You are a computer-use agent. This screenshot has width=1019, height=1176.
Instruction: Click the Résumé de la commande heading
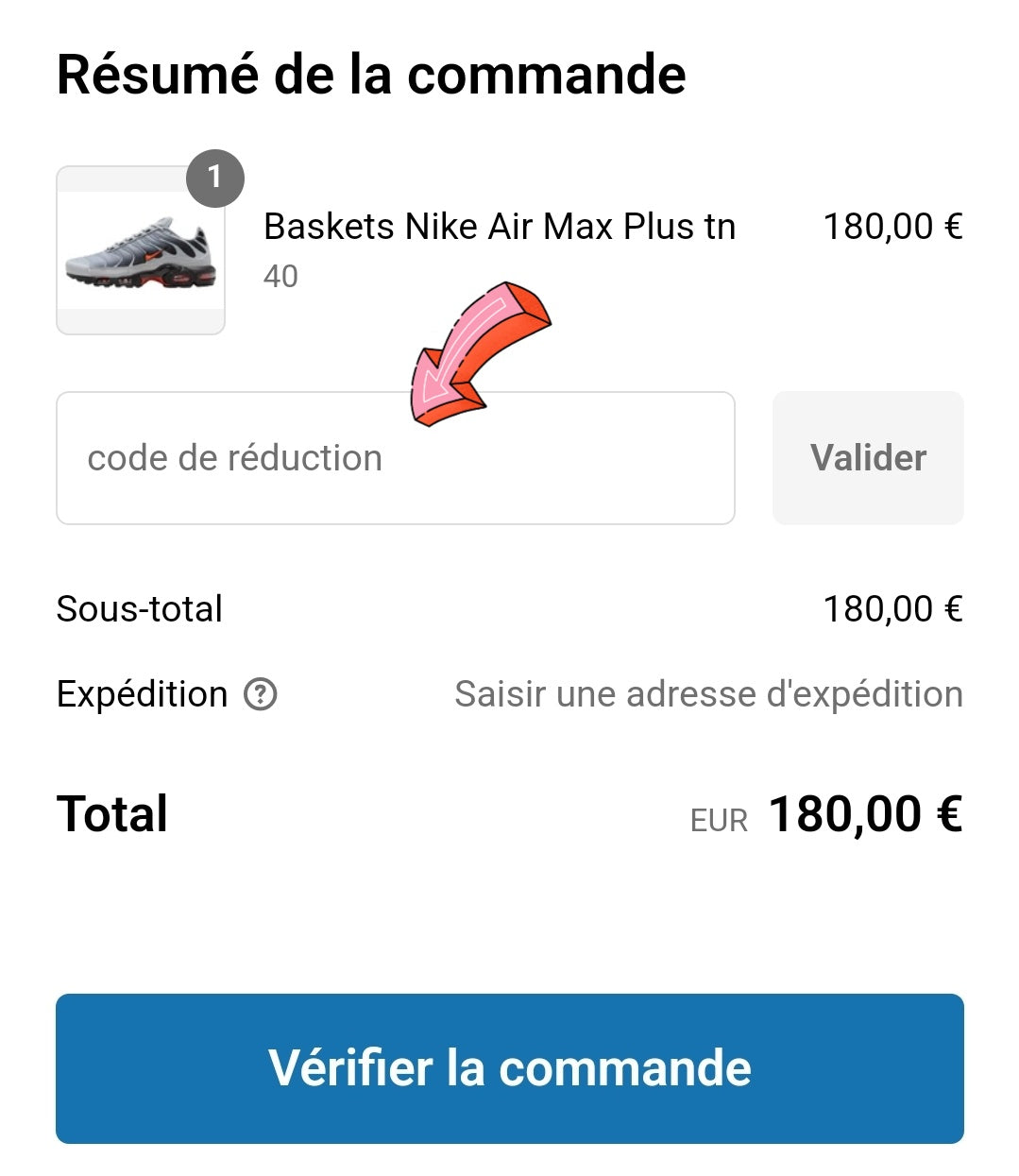point(372,74)
